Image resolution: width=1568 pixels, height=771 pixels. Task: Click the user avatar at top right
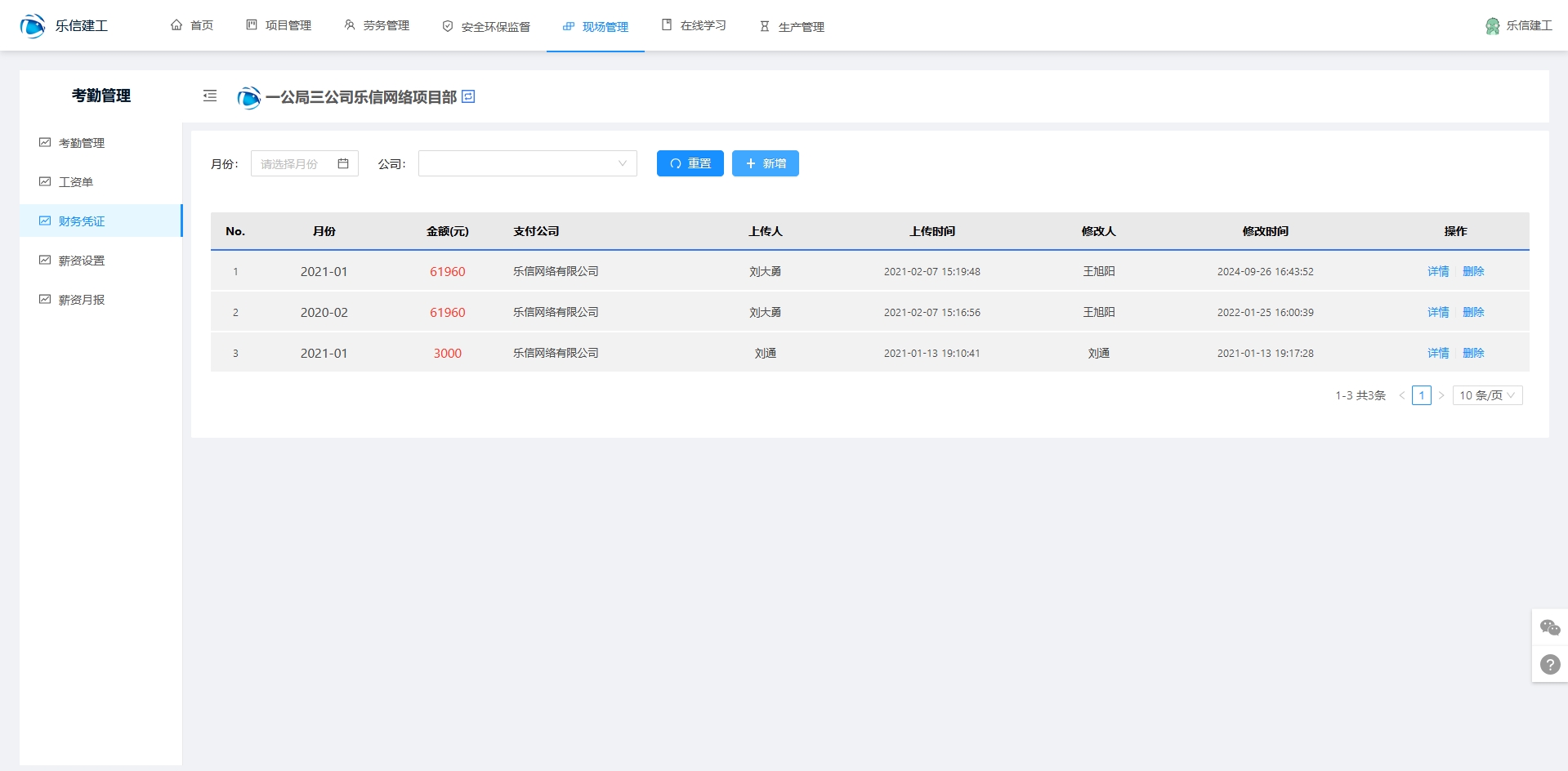click(x=1492, y=26)
